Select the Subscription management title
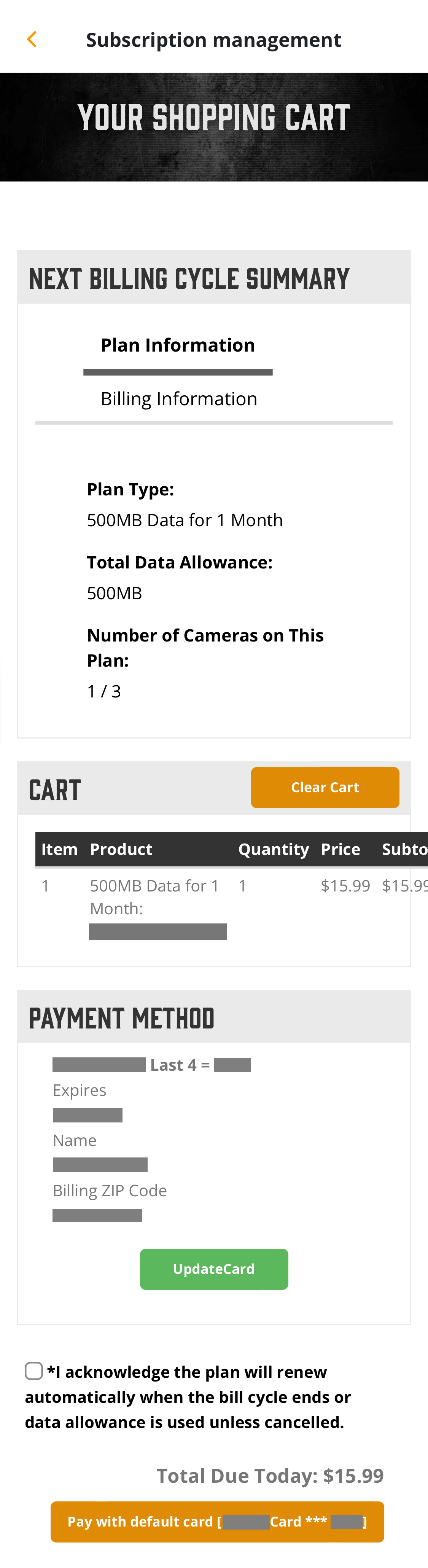Screen dimensions: 428x1568 (x=214, y=40)
